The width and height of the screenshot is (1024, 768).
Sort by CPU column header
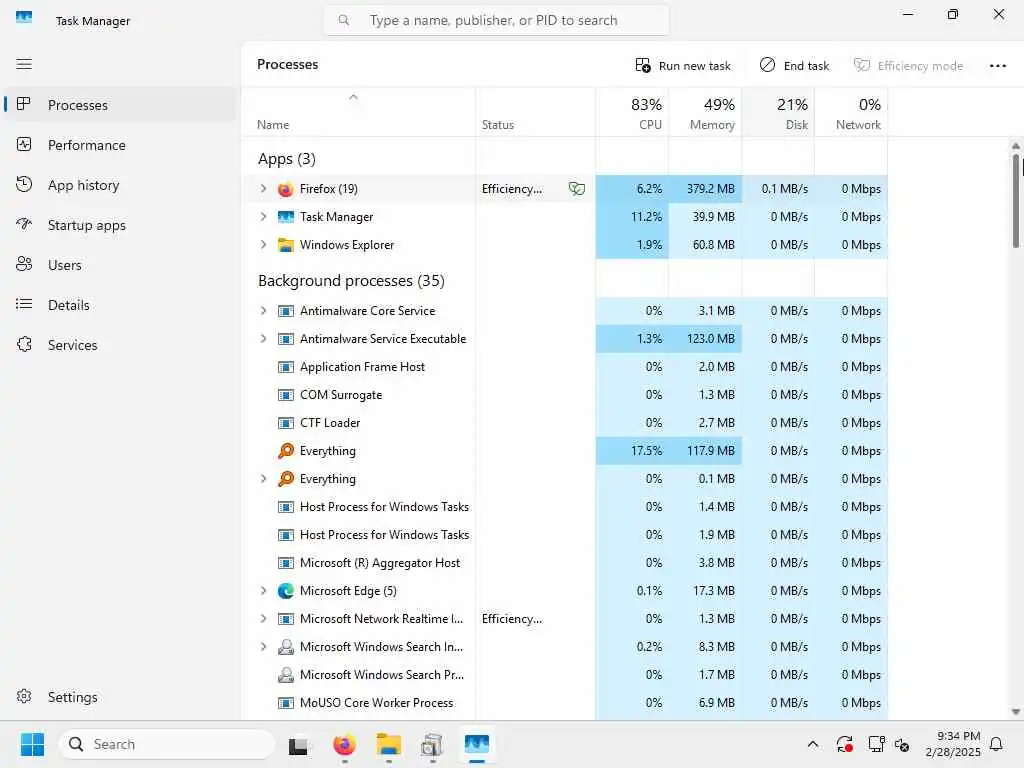[x=632, y=112]
